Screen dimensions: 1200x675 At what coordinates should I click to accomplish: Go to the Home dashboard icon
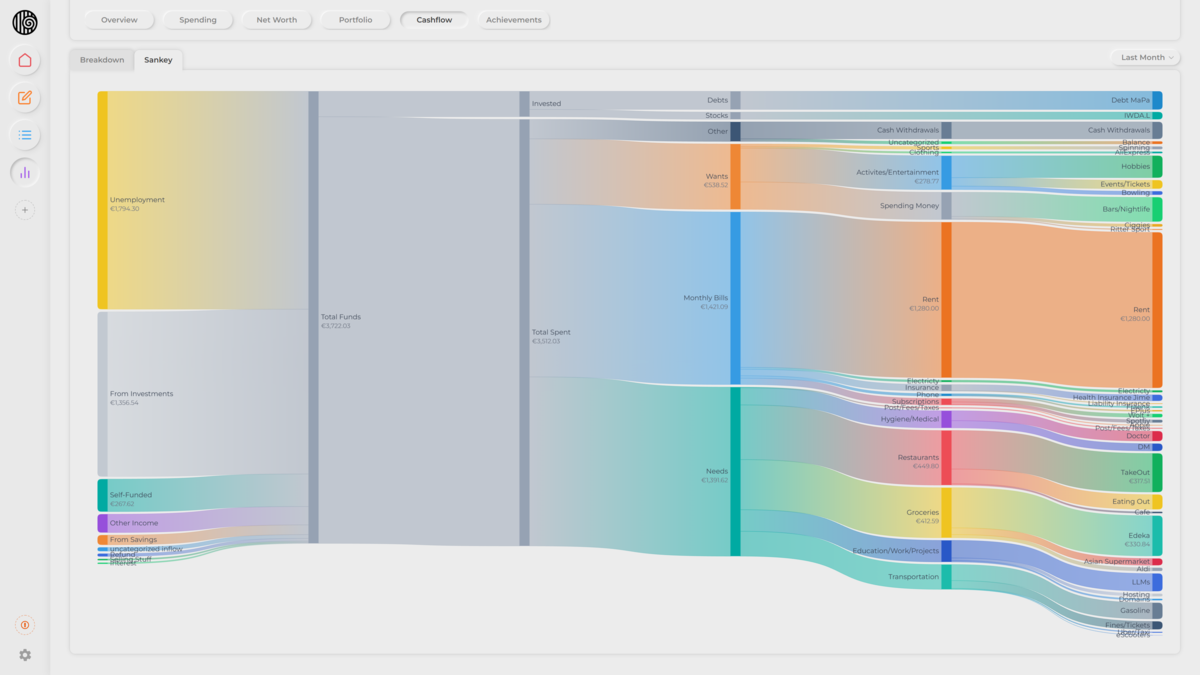click(25, 60)
